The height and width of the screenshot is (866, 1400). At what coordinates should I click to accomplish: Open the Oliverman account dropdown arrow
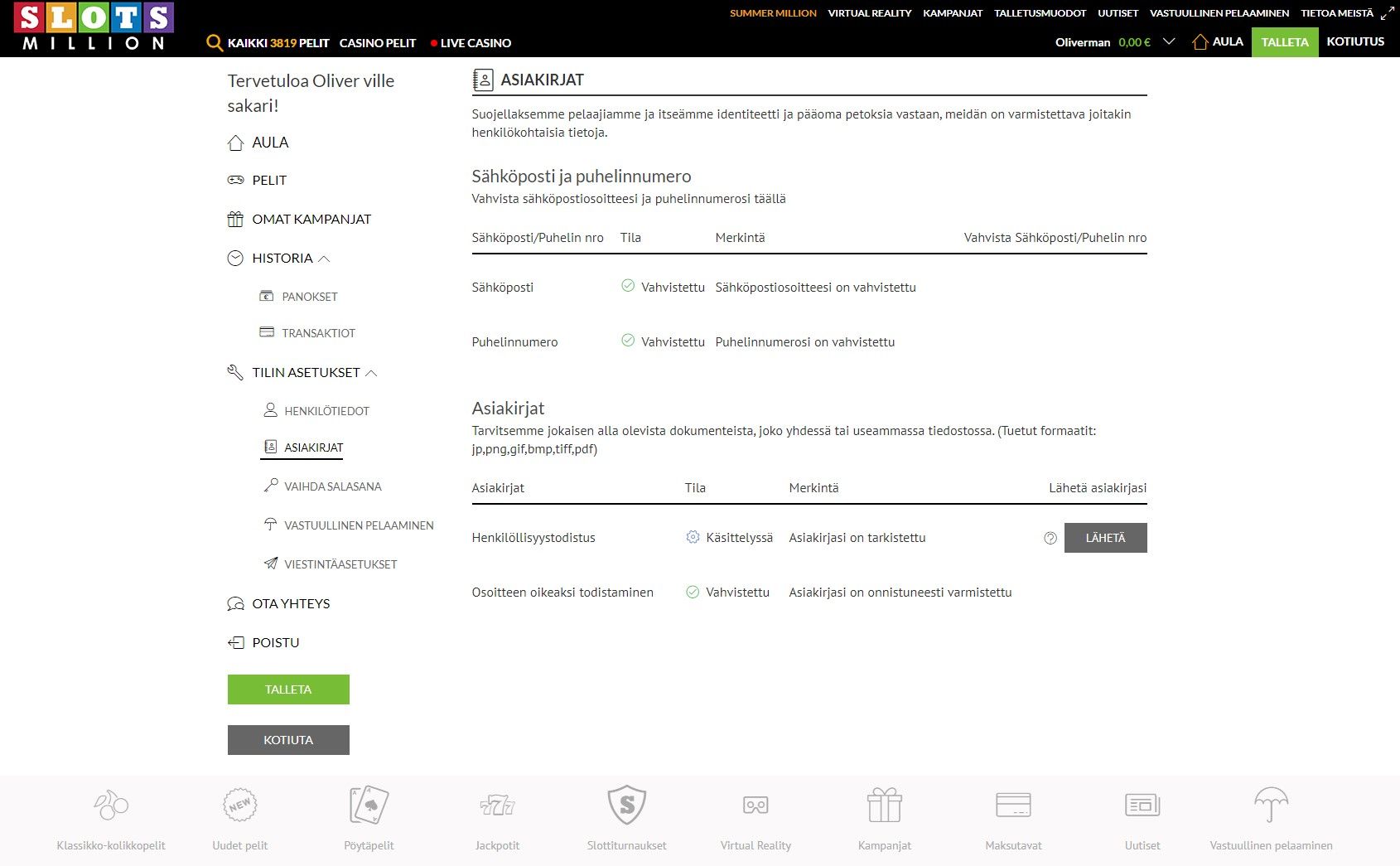click(1169, 41)
